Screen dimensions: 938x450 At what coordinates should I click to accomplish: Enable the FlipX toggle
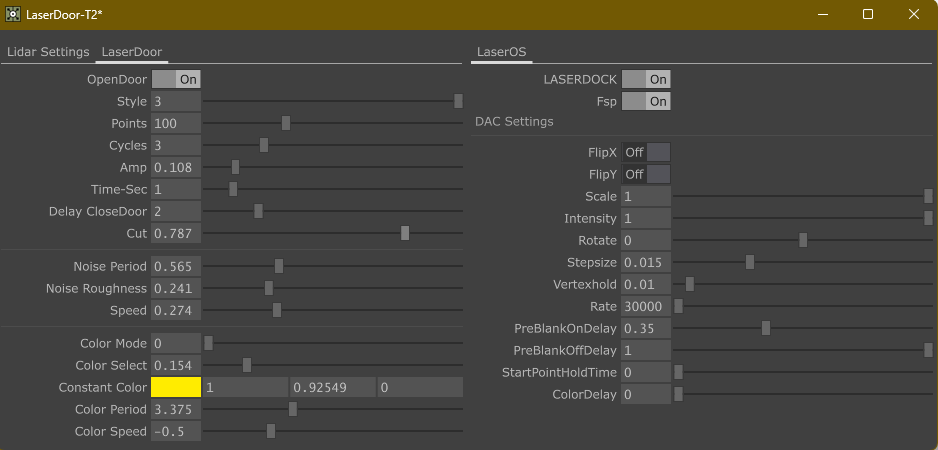coord(646,153)
